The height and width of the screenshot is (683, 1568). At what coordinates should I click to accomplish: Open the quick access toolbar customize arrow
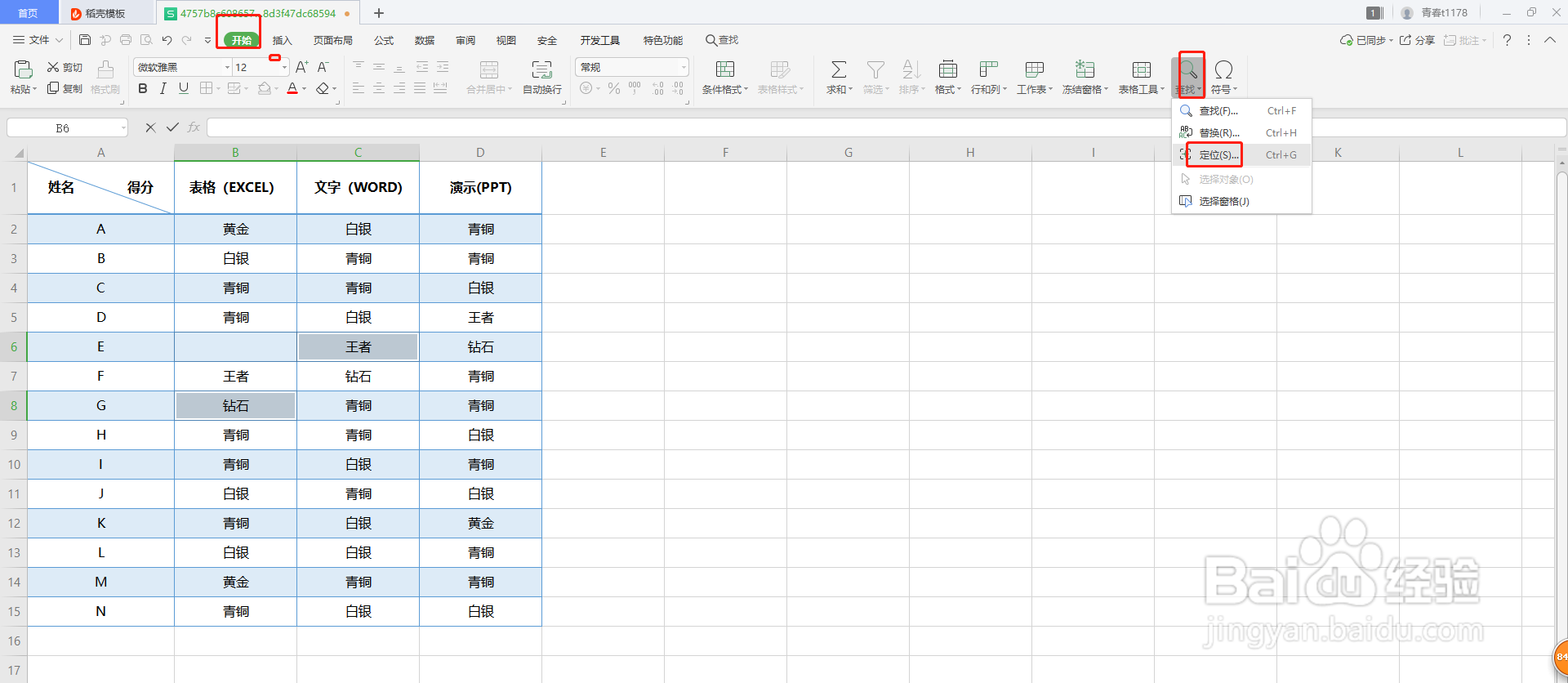coord(207,40)
